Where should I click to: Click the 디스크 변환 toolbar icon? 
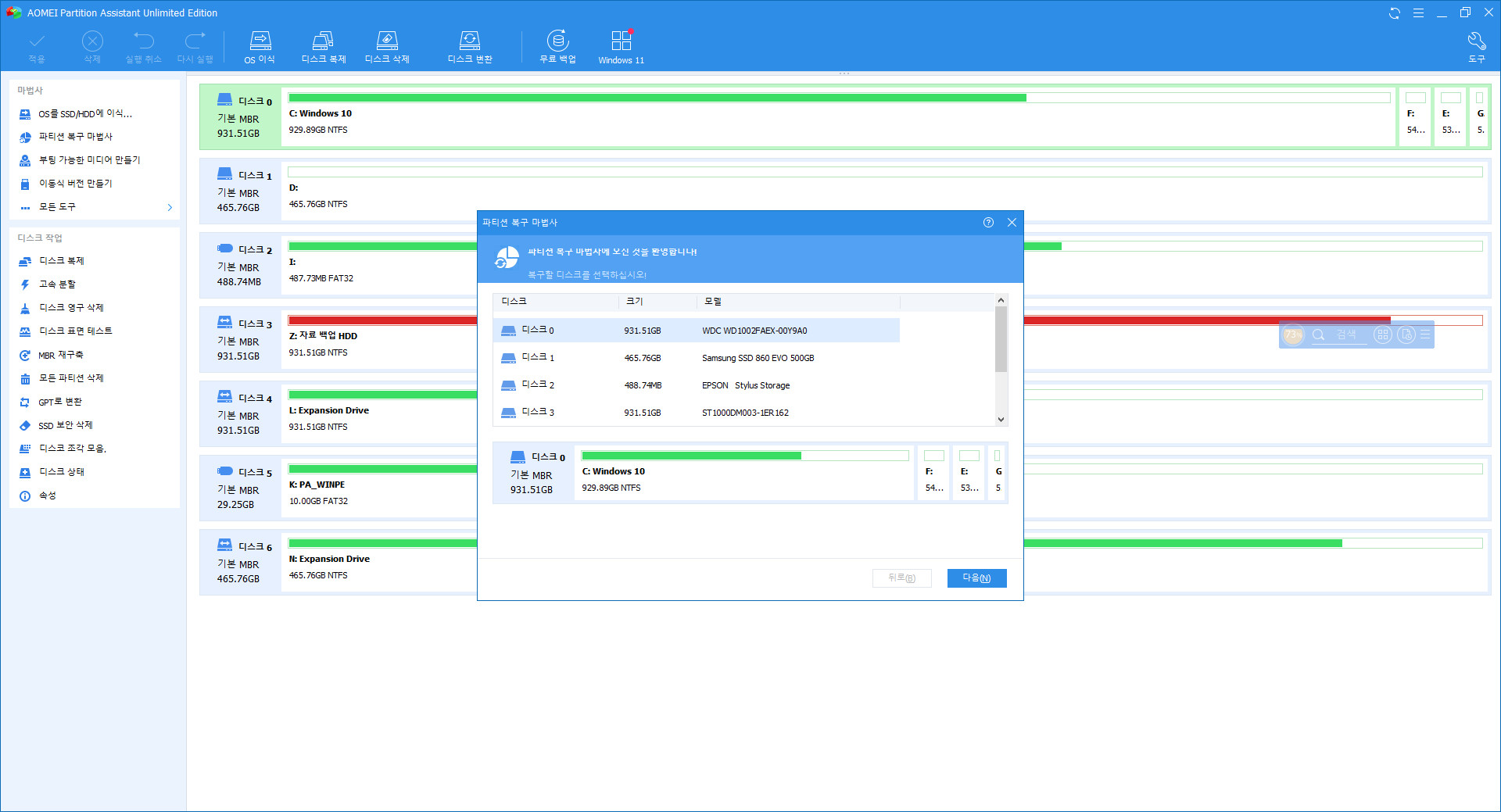click(x=470, y=48)
